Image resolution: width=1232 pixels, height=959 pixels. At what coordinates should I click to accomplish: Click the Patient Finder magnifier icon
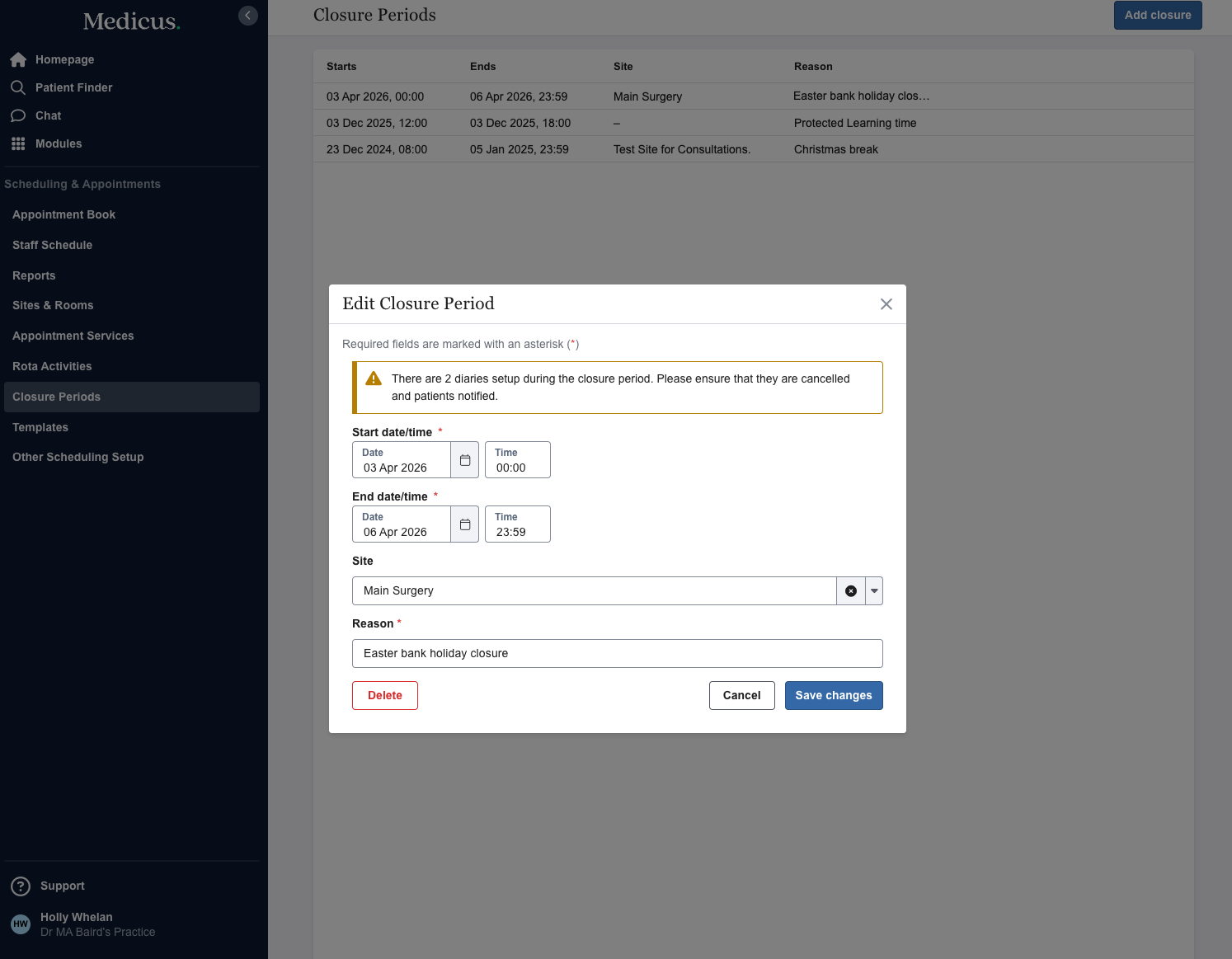[x=18, y=87]
